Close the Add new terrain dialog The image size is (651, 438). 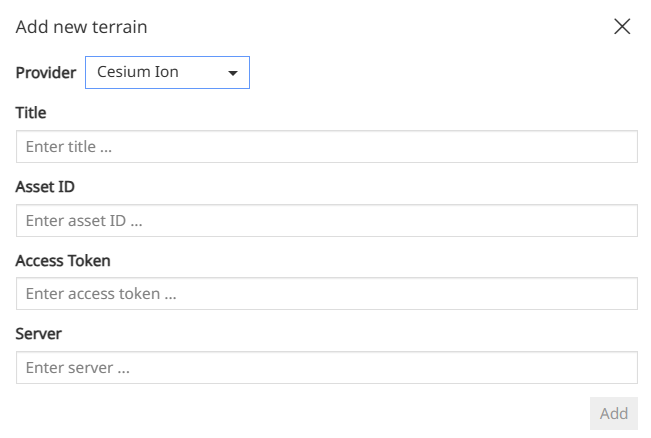pyautogui.click(x=622, y=27)
